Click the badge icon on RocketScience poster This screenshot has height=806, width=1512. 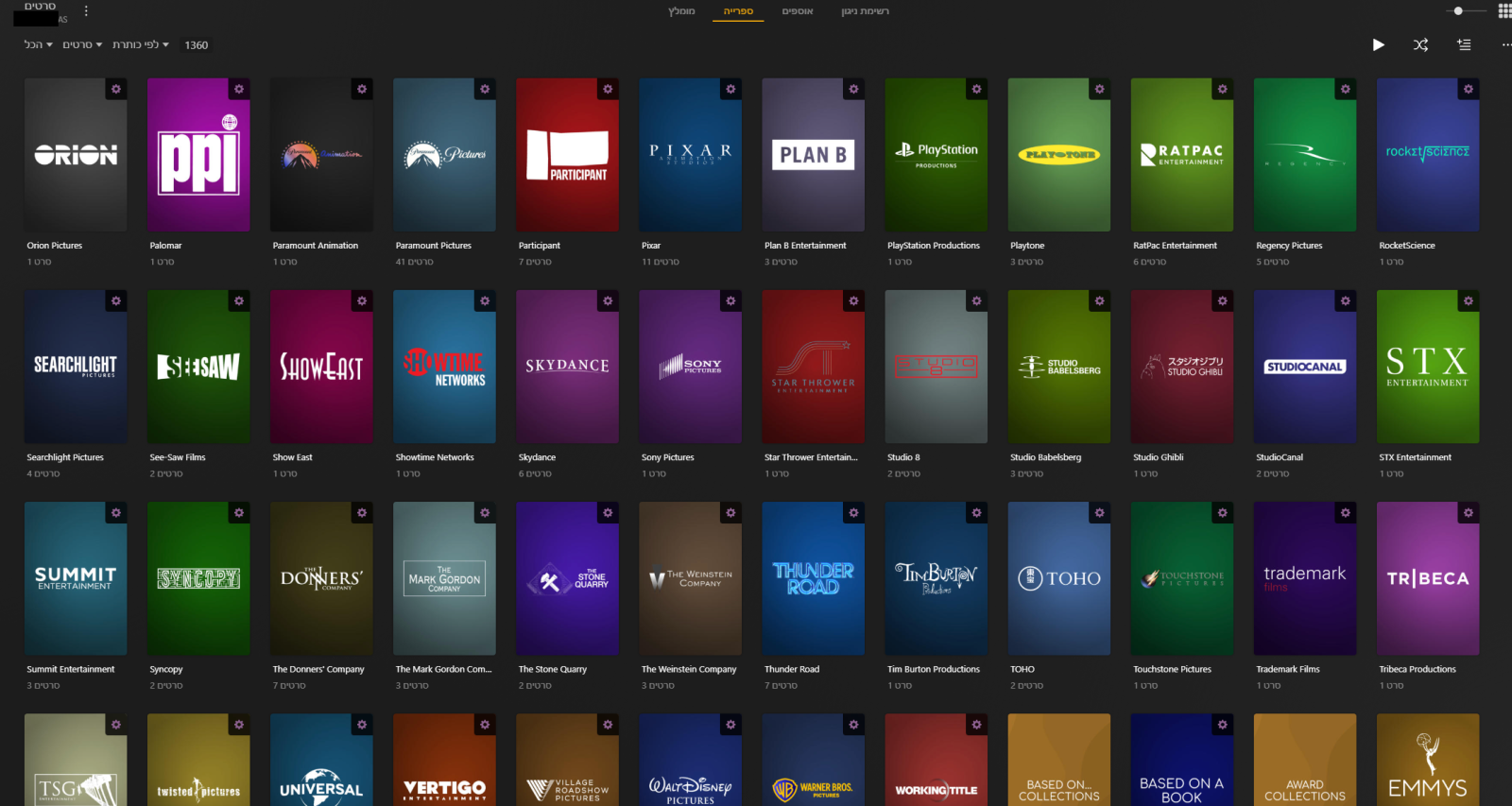coord(1468,89)
